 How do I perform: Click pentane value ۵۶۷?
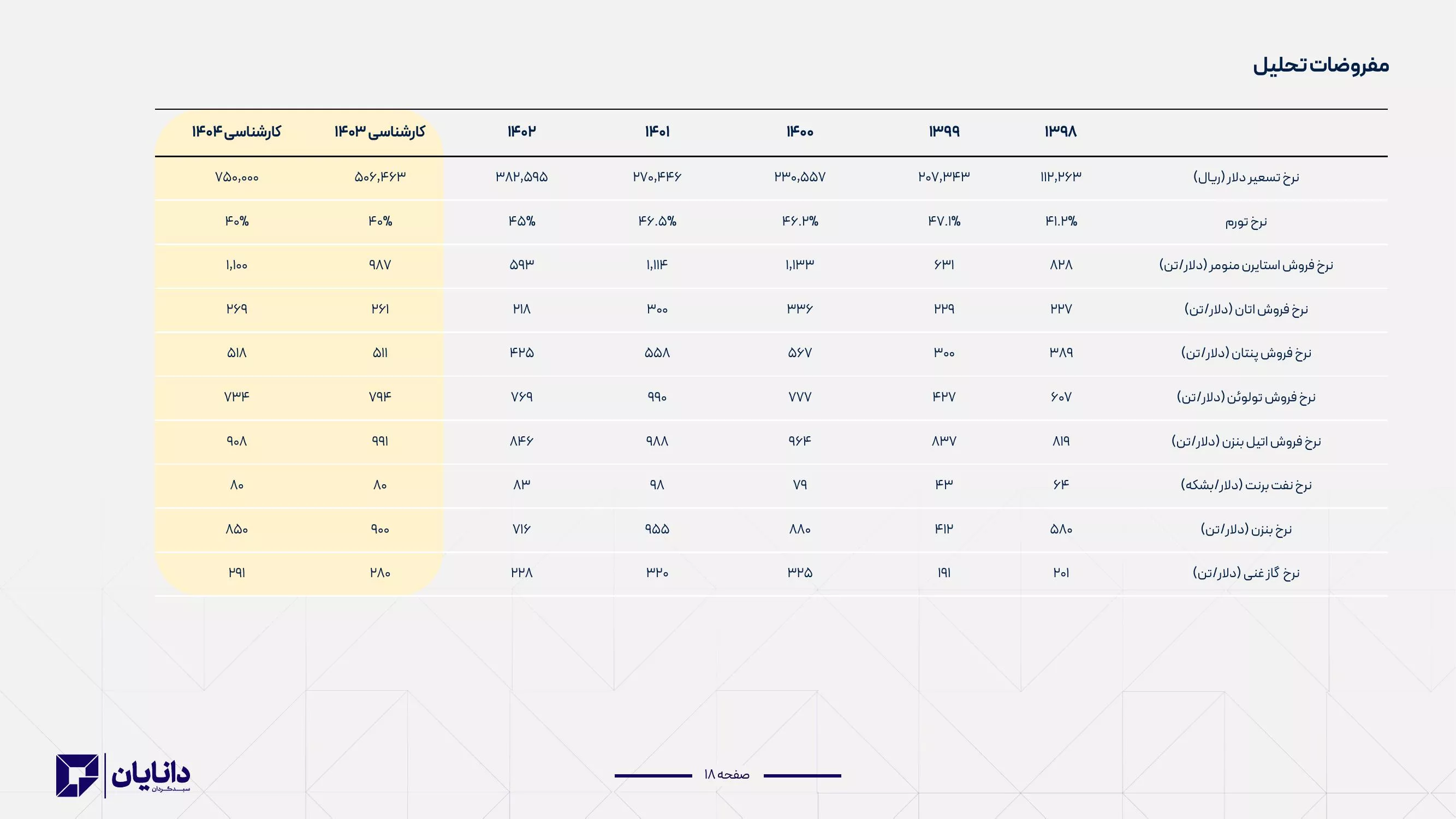pos(800,353)
